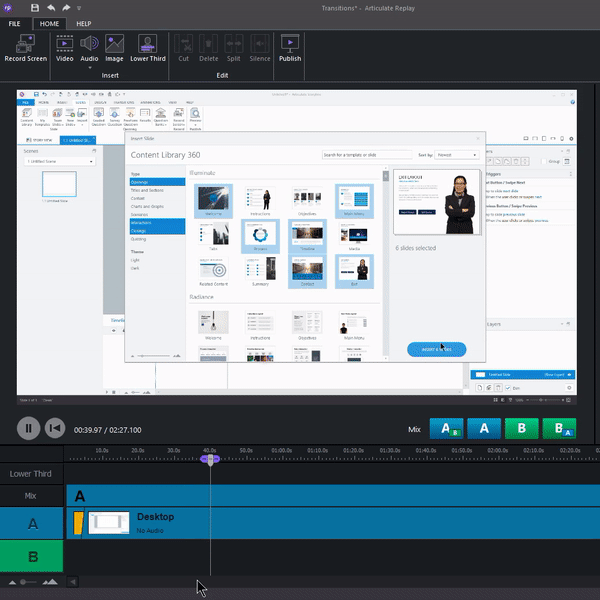This screenshot has height=600, width=600.
Task: Switch Mix to B only
Action: (x=521, y=428)
